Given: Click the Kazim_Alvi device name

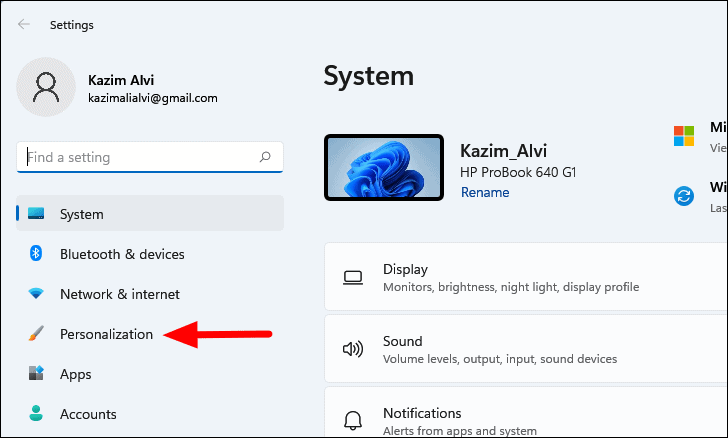Looking at the screenshot, I should click(503, 151).
